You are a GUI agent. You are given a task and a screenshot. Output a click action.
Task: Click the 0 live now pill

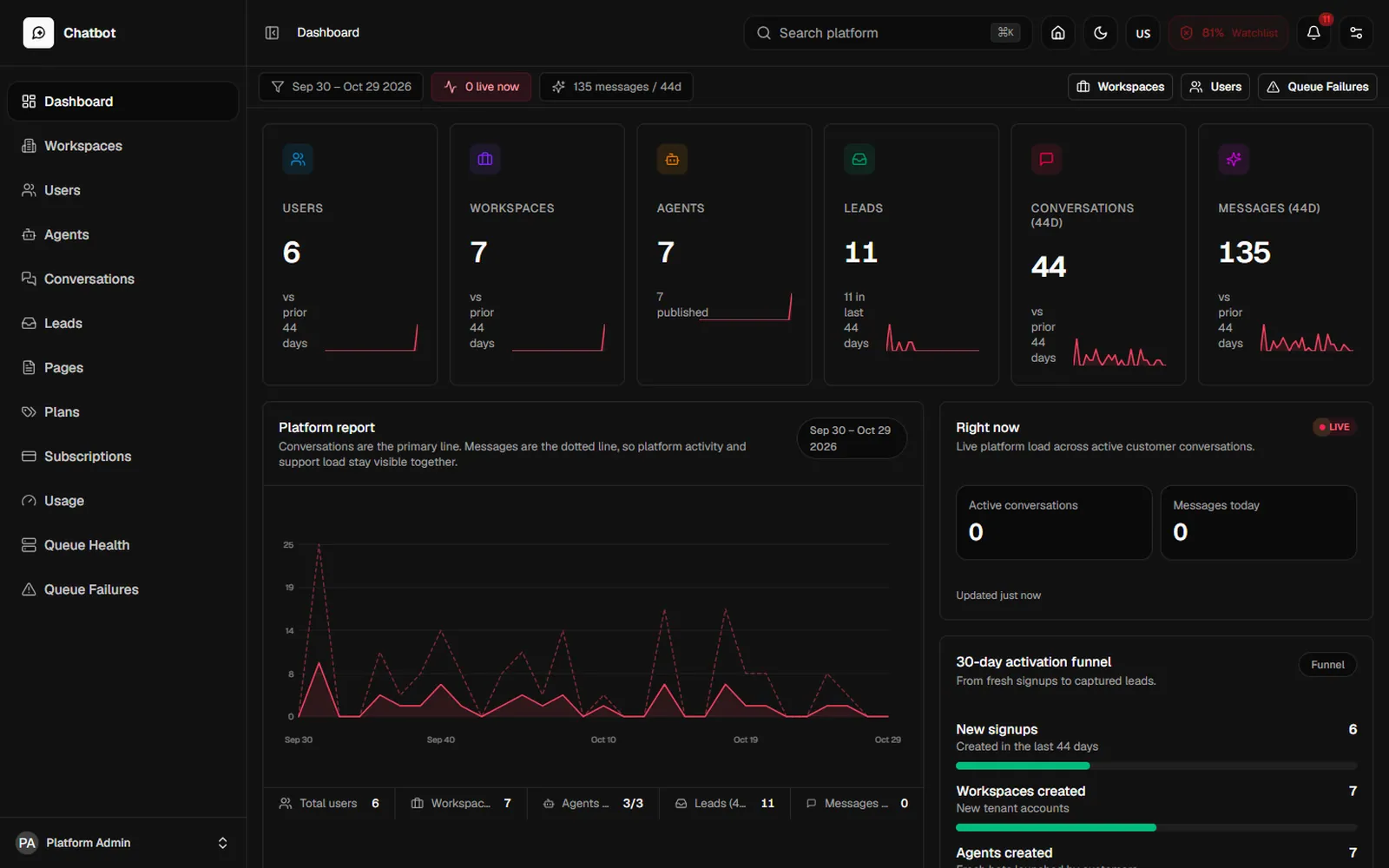pyautogui.click(x=481, y=87)
